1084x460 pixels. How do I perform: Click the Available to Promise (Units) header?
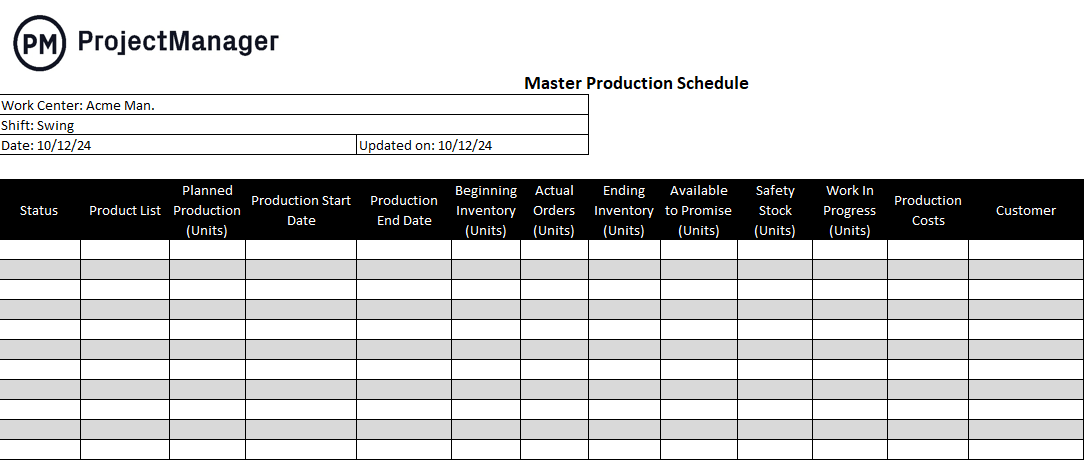(x=699, y=210)
